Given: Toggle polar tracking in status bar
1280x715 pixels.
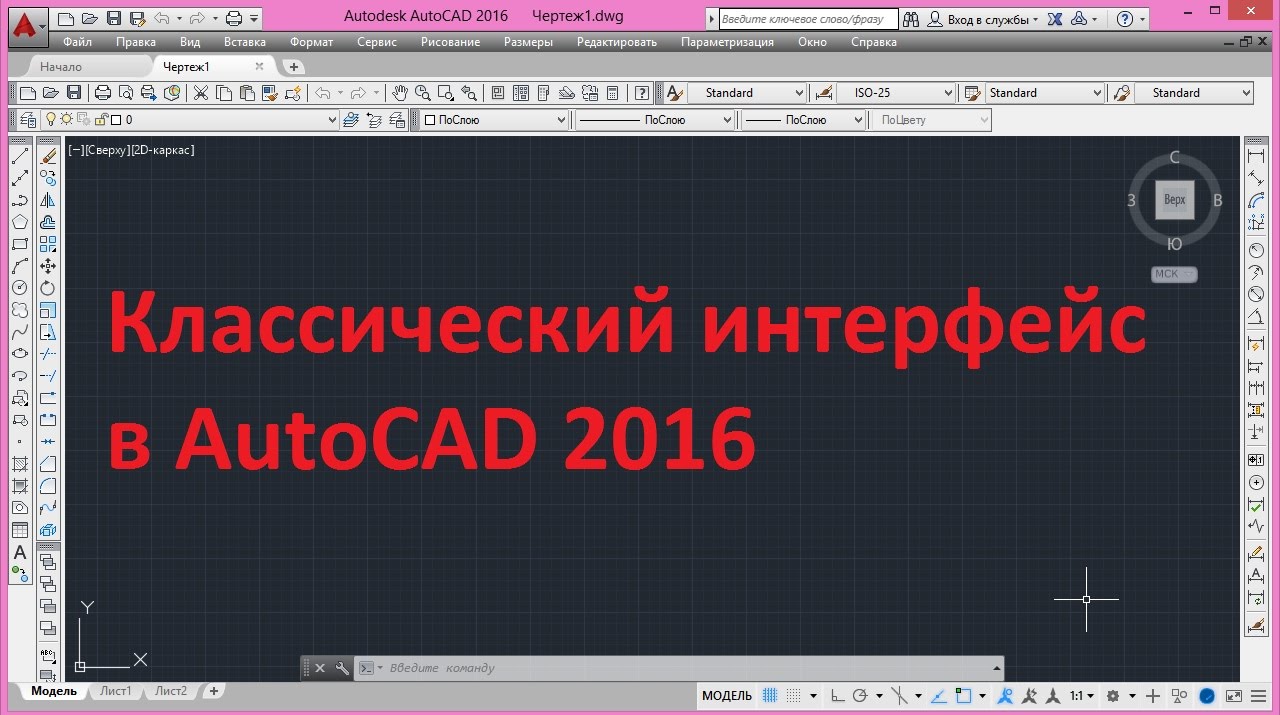Looking at the screenshot, I should (x=860, y=696).
